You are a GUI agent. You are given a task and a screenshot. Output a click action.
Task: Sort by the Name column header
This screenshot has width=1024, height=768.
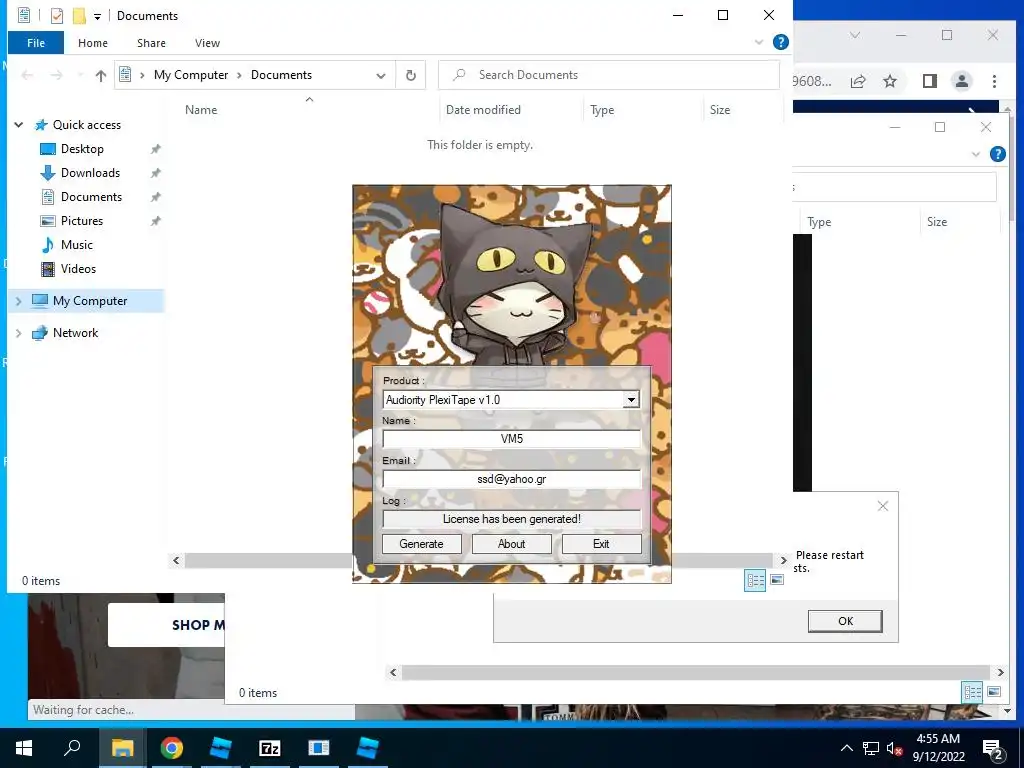(200, 110)
